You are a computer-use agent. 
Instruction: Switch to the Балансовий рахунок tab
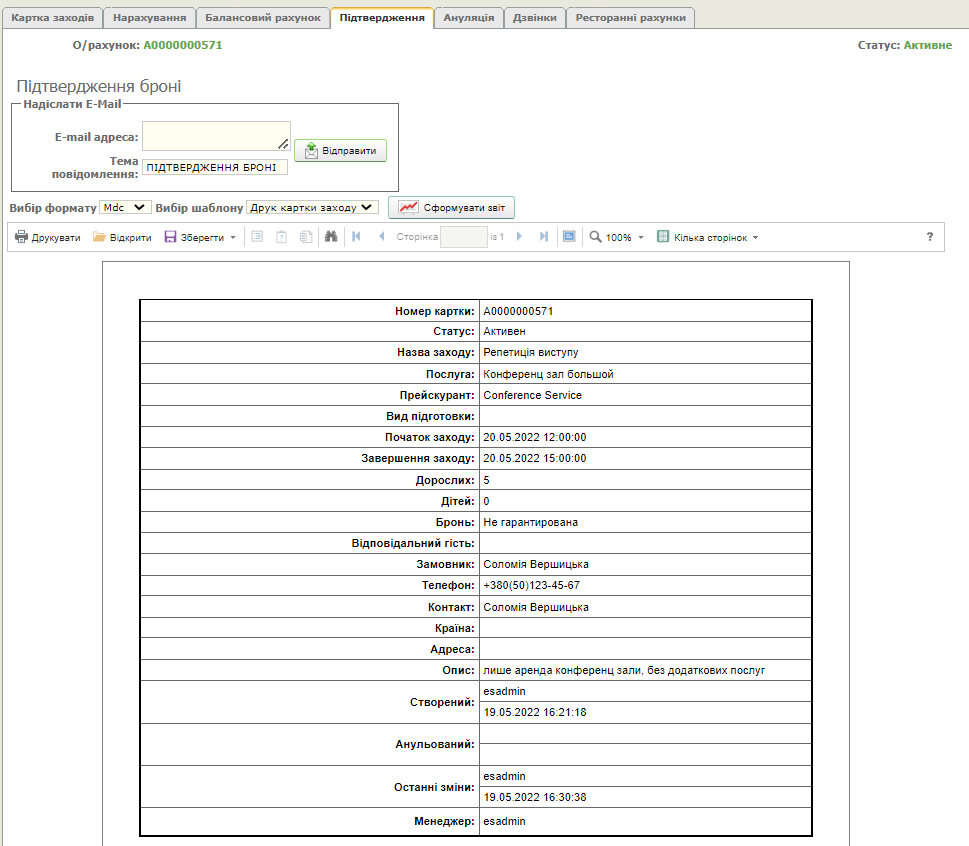click(x=263, y=18)
